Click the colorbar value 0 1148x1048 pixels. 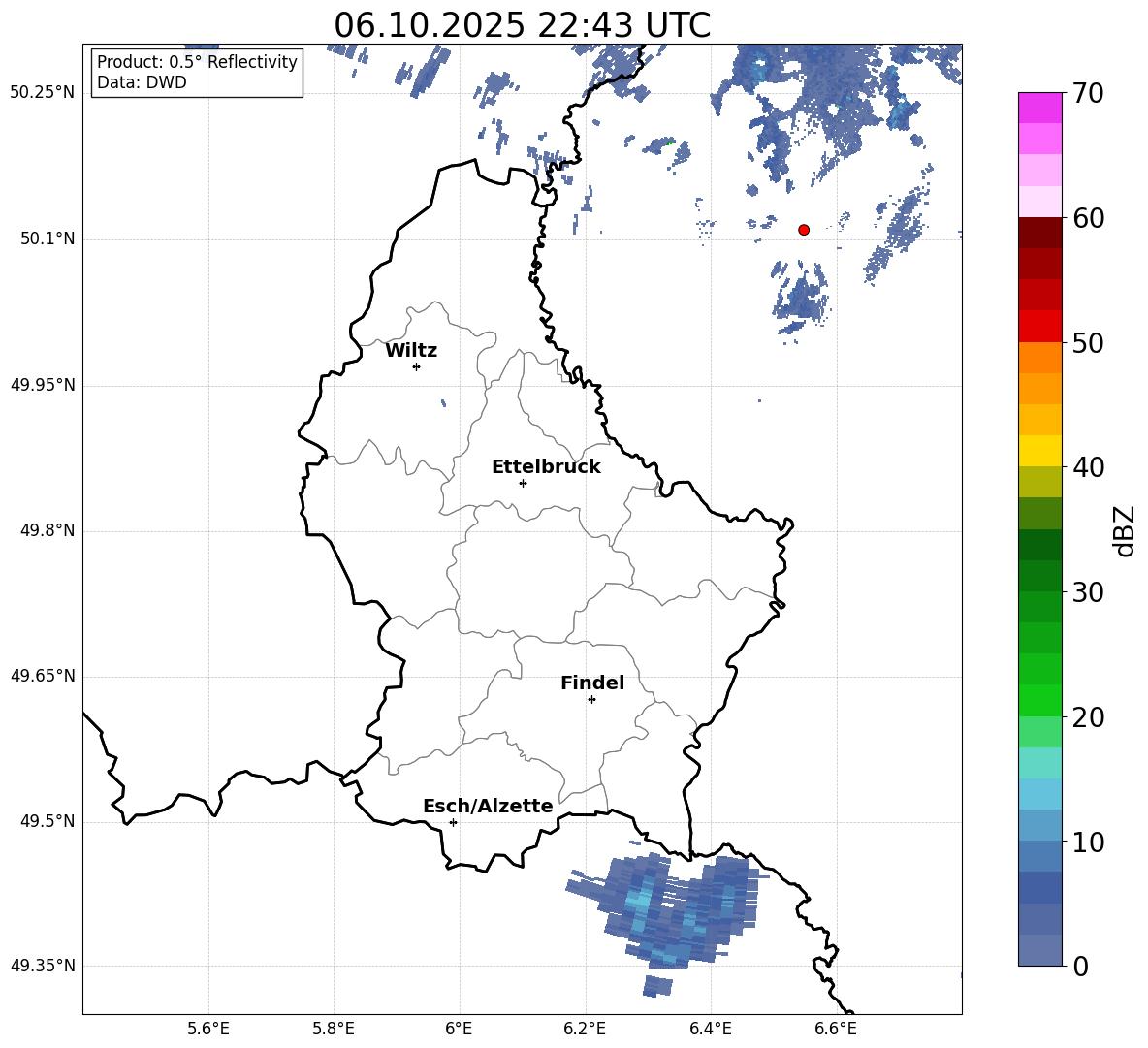tap(1080, 966)
